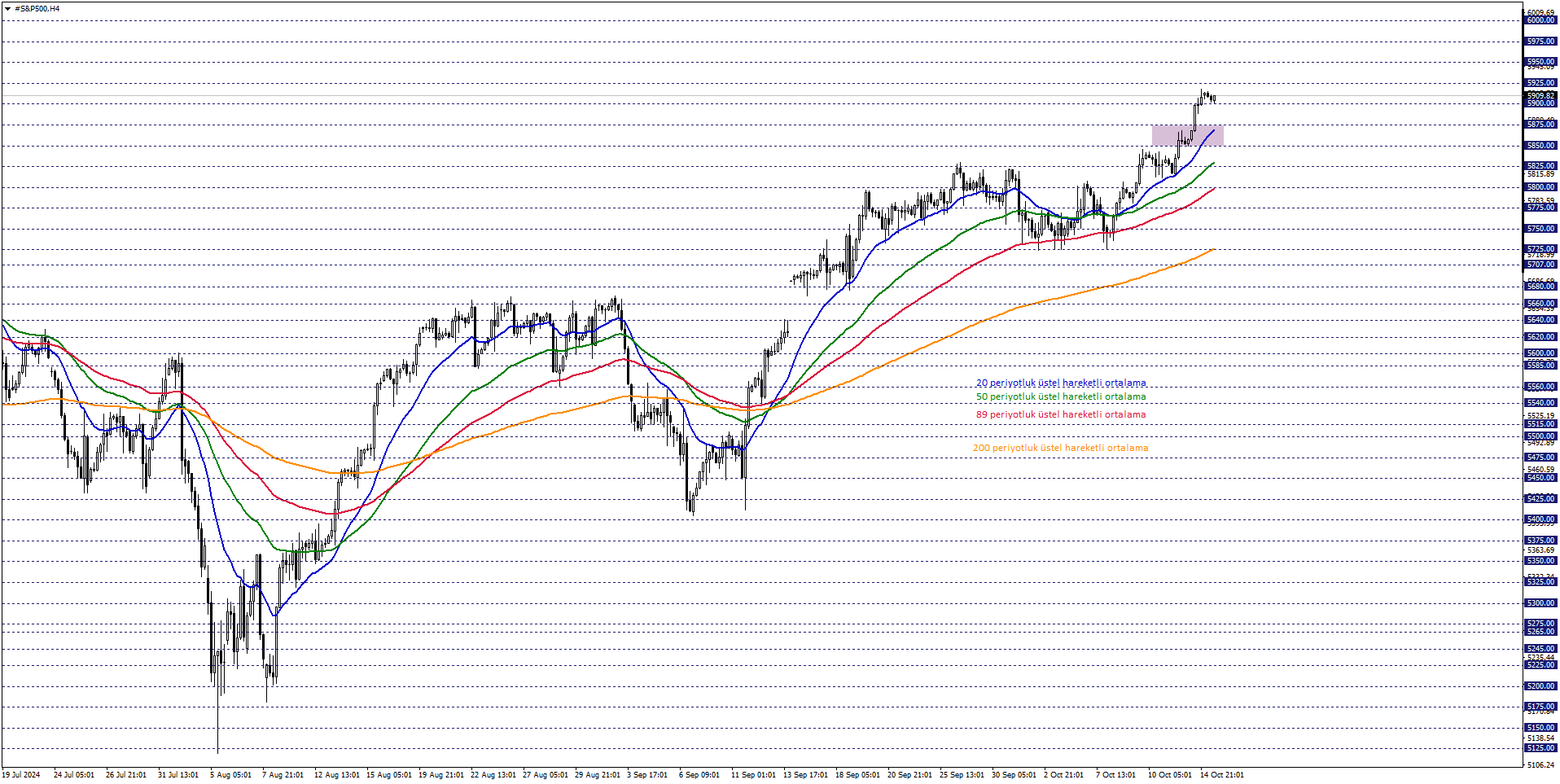Click the 5125.00 price level label

click(1540, 748)
